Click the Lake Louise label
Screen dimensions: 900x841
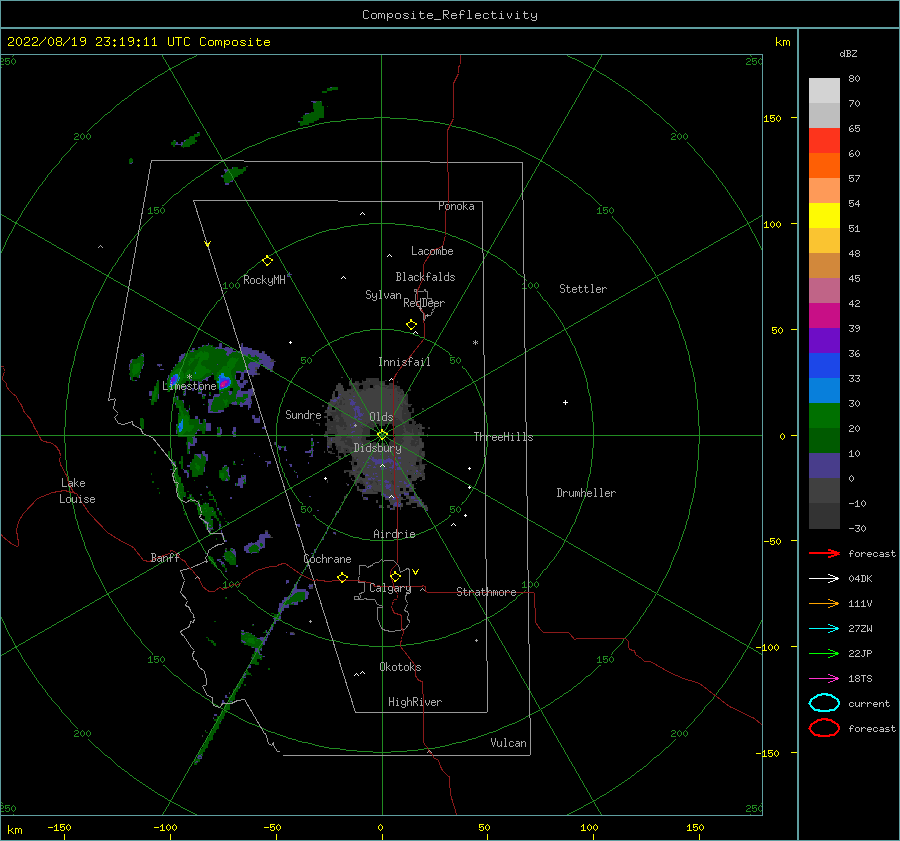coord(77,491)
